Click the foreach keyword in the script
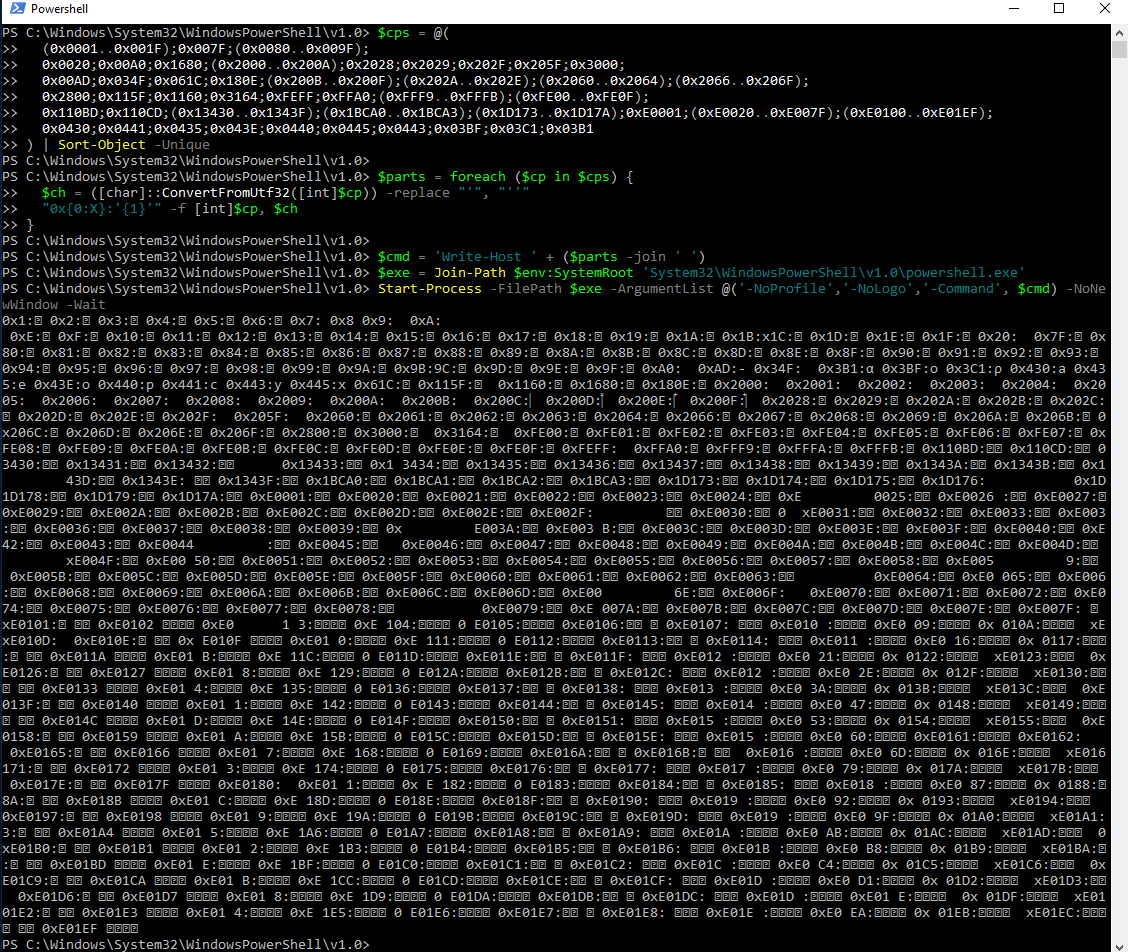This screenshot has height=952, width=1128. tap(508, 177)
